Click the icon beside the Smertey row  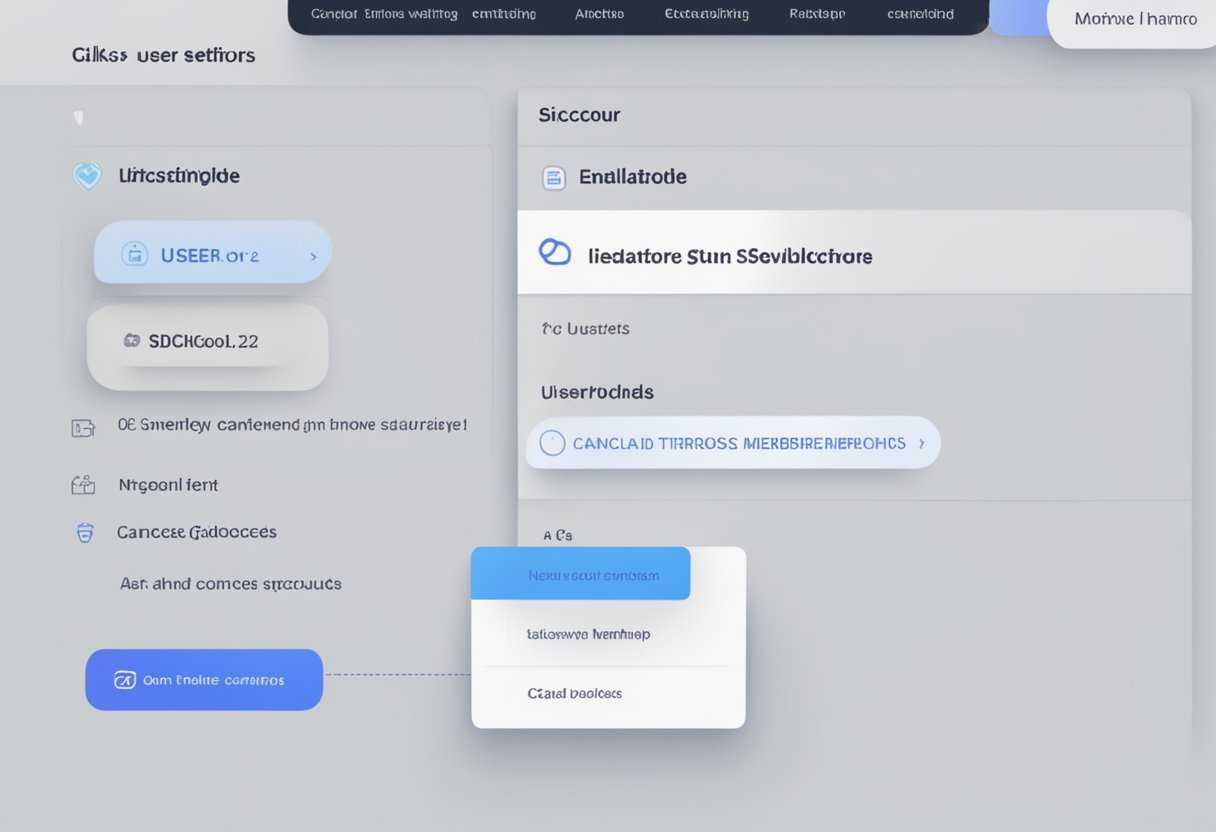(x=83, y=427)
